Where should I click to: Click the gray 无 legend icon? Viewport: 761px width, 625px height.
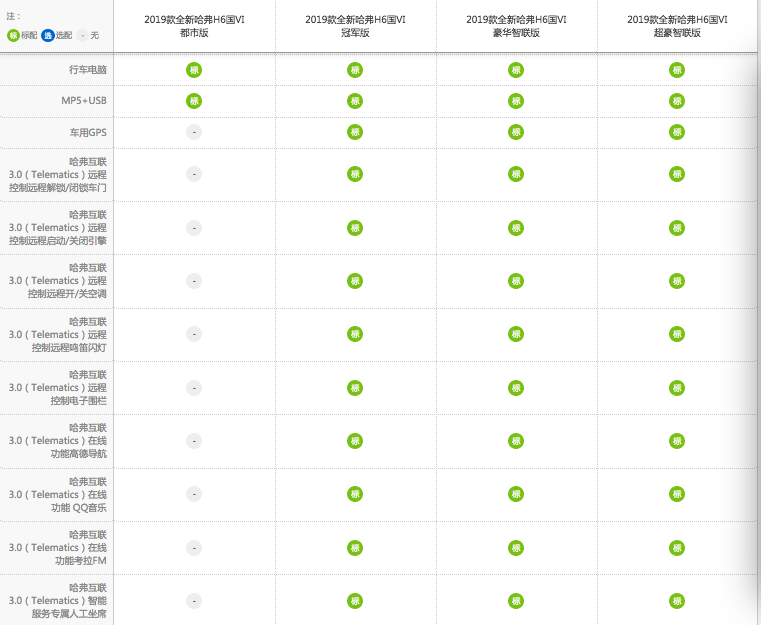coord(83,35)
